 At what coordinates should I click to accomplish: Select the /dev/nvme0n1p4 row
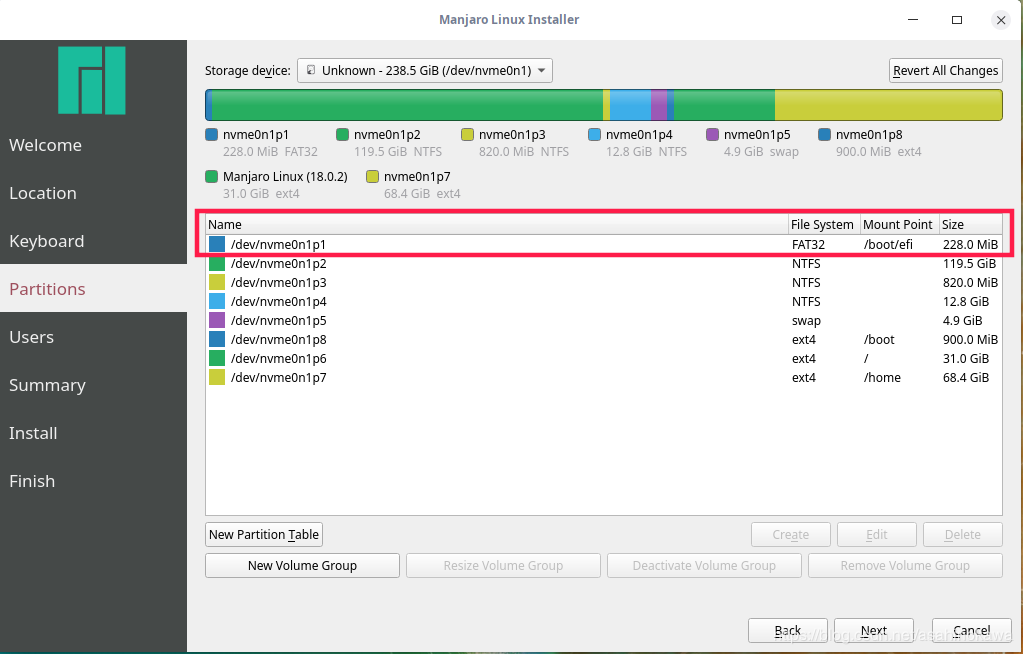tap(604, 302)
